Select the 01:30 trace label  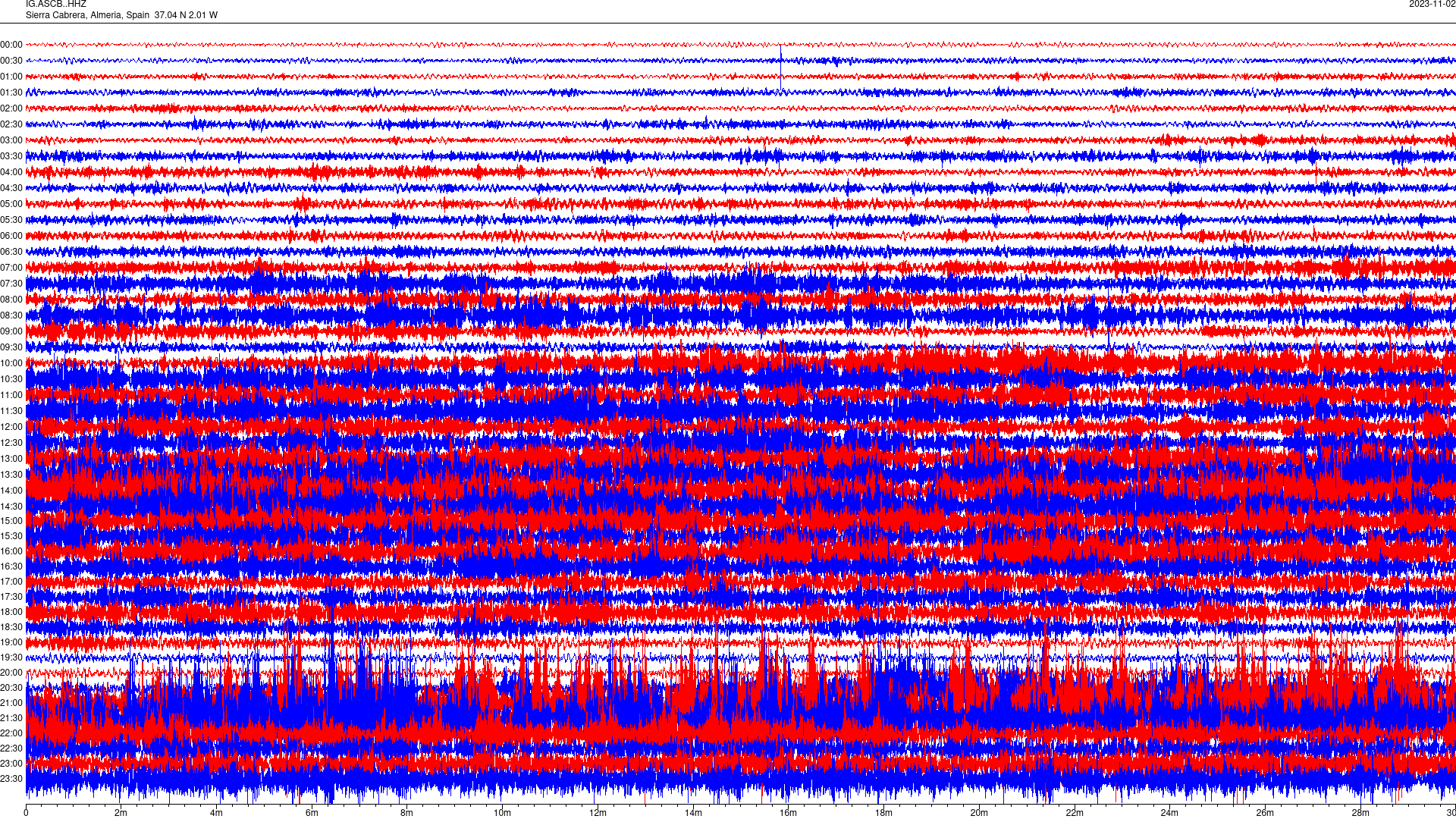[11, 93]
